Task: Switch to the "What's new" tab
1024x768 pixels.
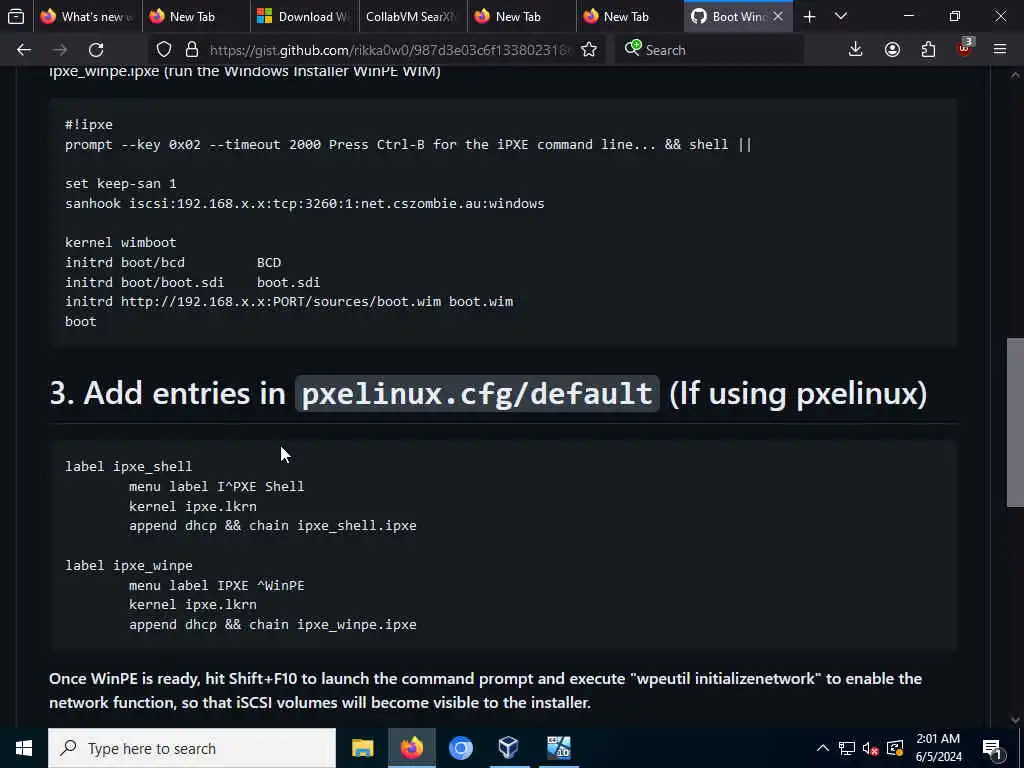Action: (88, 16)
